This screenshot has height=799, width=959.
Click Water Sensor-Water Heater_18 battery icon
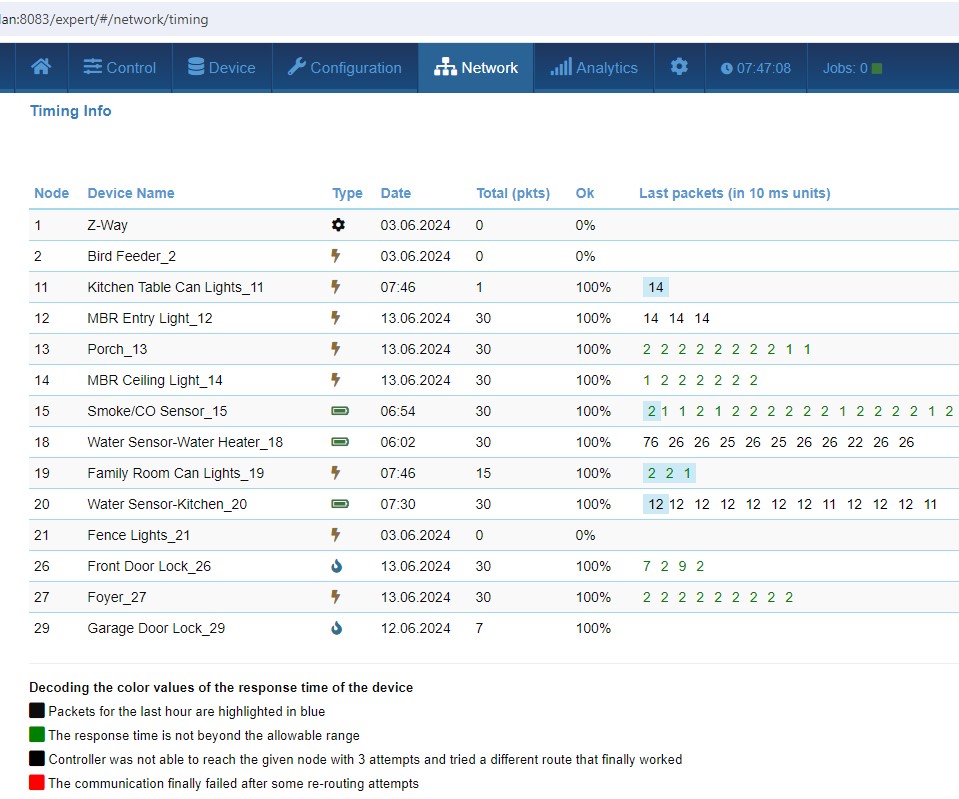pyautogui.click(x=340, y=442)
